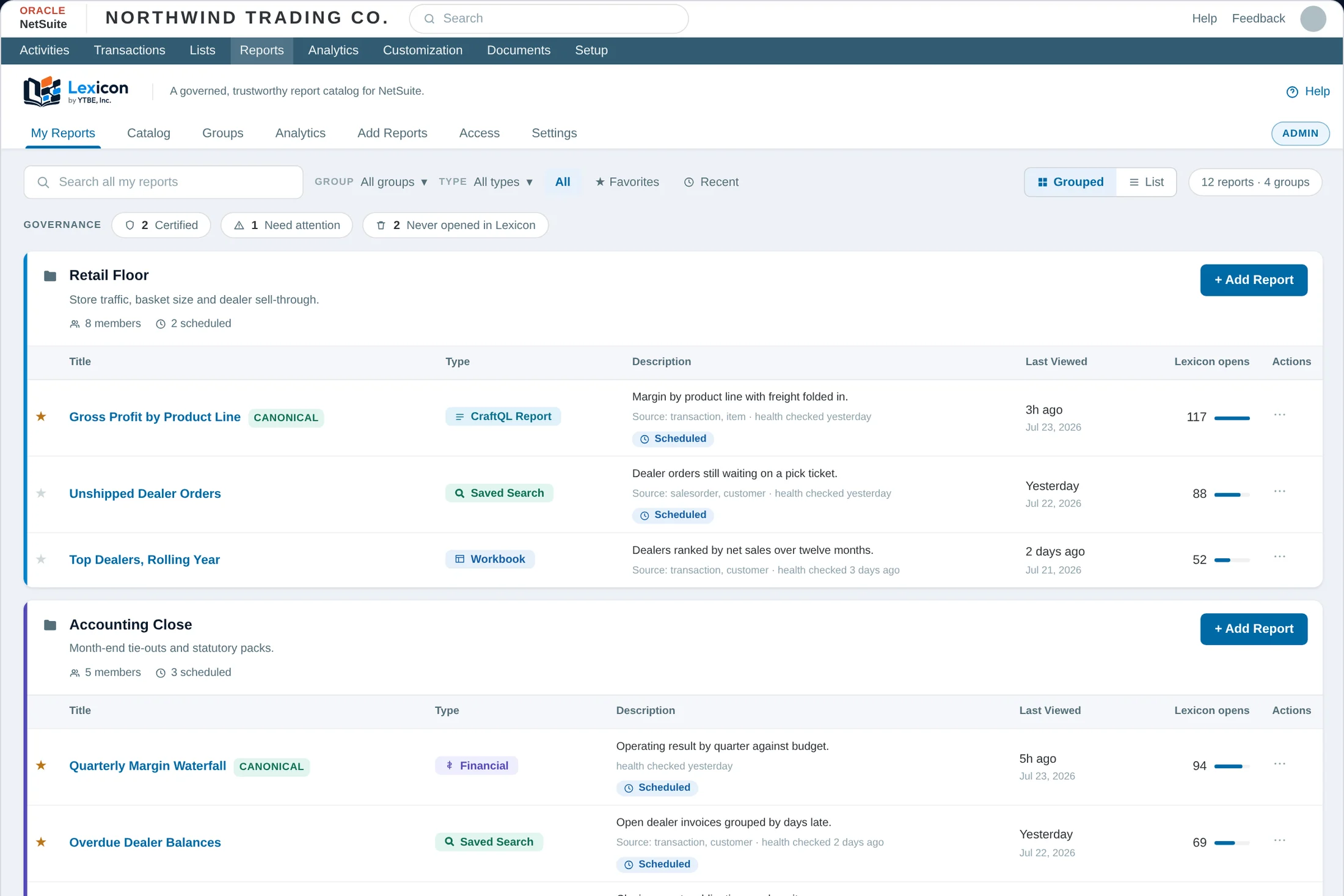Click the Lexicon logo

point(76,92)
